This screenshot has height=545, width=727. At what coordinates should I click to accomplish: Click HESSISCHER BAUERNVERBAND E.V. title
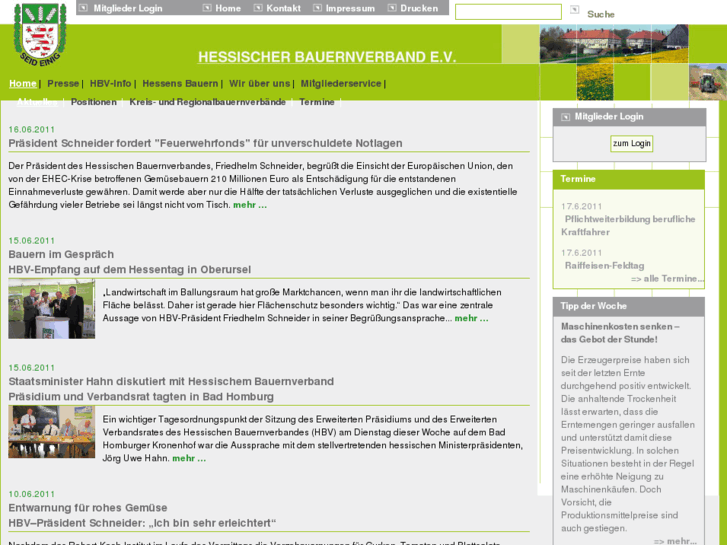pos(327,57)
